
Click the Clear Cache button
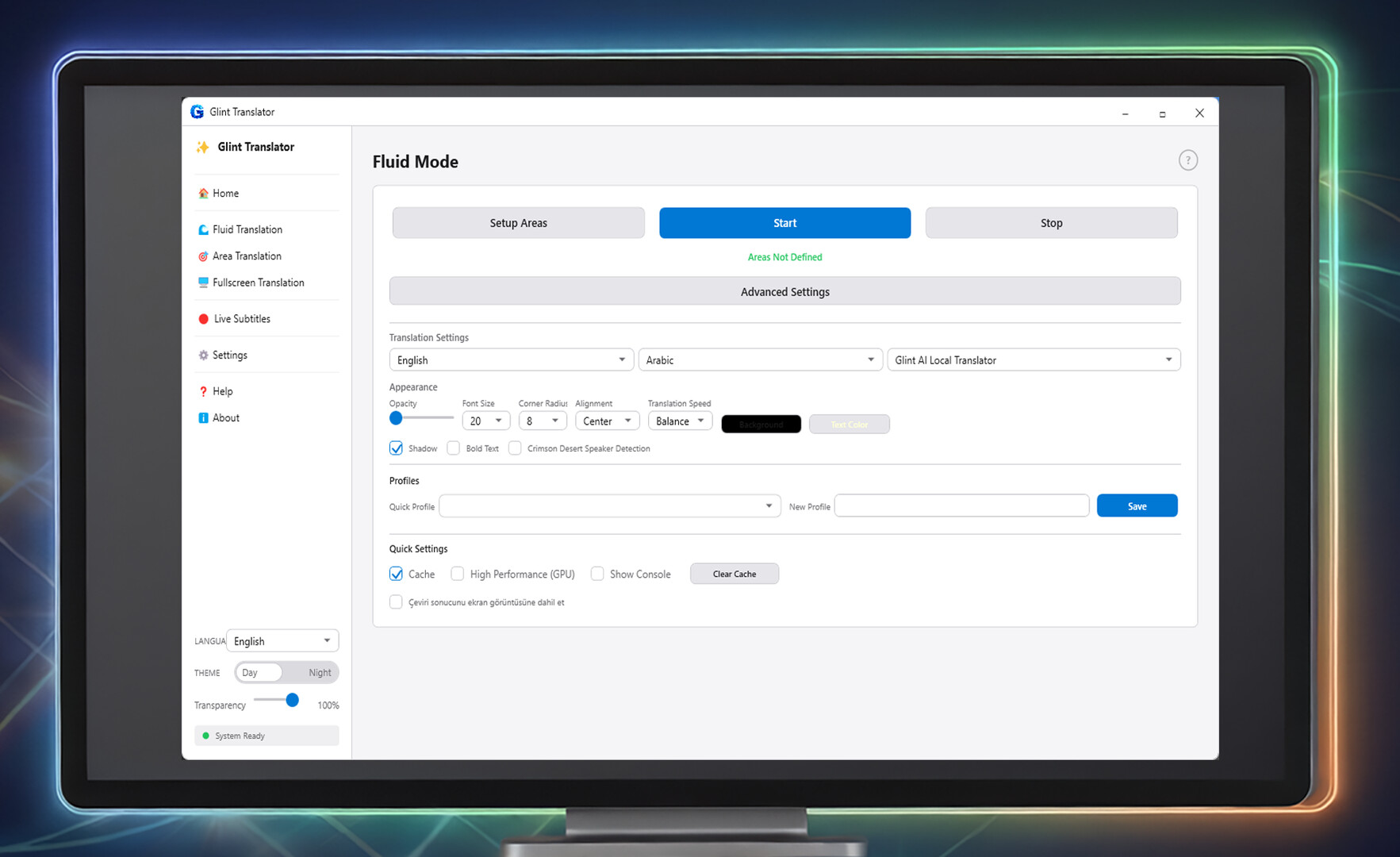tap(735, 574)
